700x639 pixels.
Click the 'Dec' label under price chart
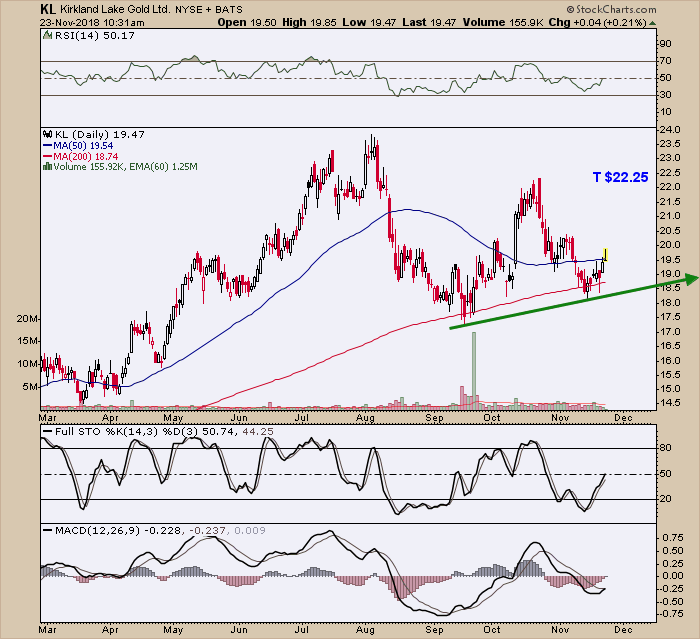(624, 418)
